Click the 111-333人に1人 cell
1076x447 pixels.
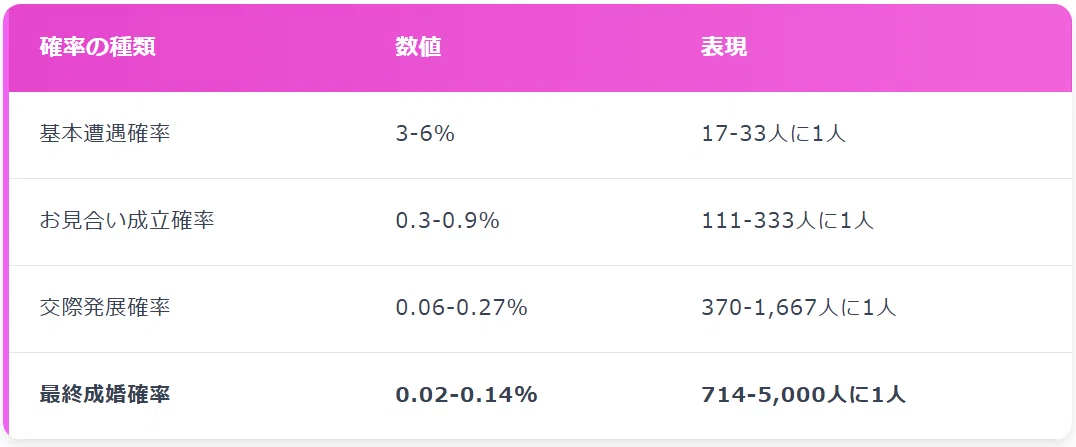pyautogui.click(x=787, y=220)
